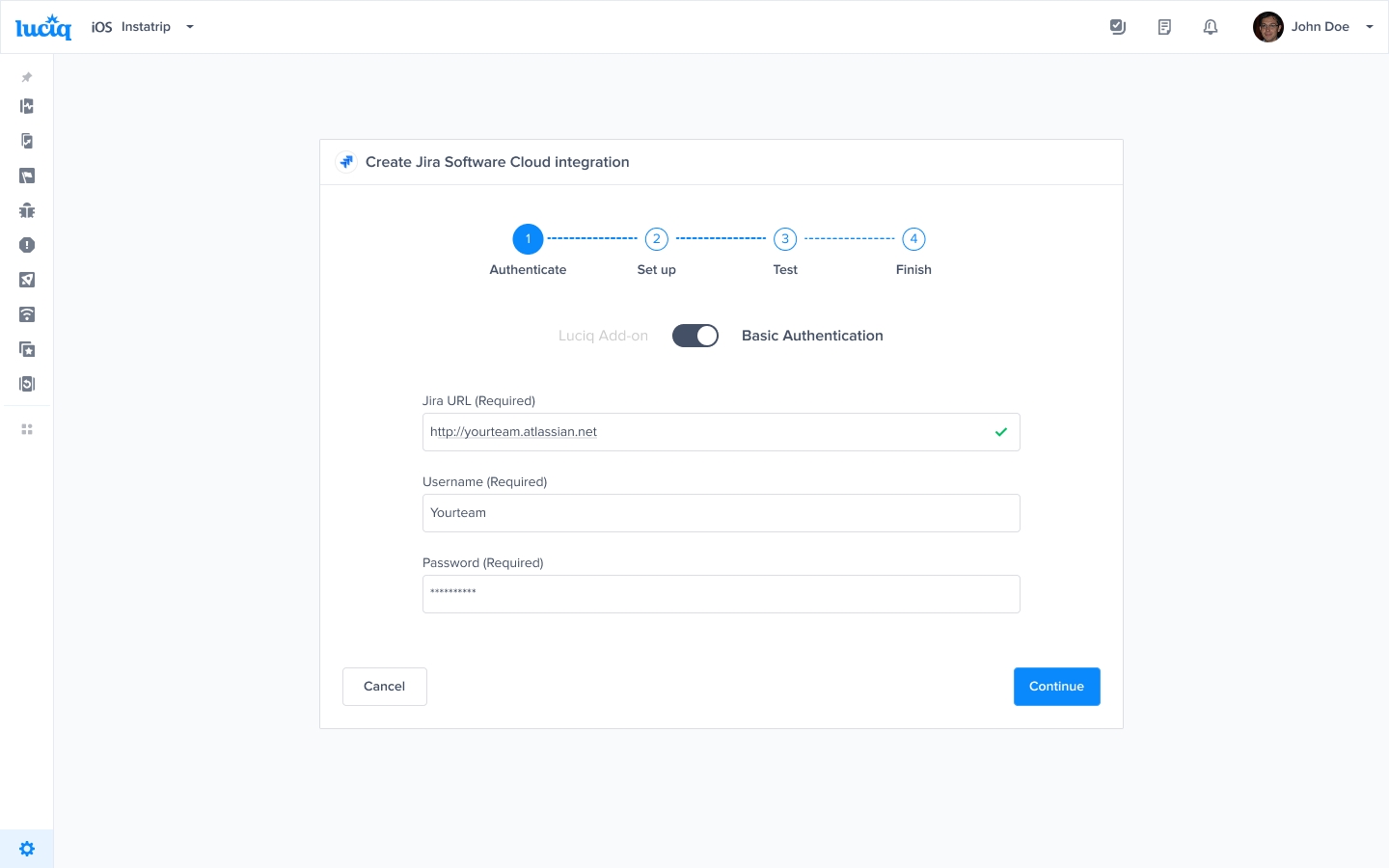
Task: Jump to step 4 Finish
Action: pyautogui.click(x=913, y=239)
